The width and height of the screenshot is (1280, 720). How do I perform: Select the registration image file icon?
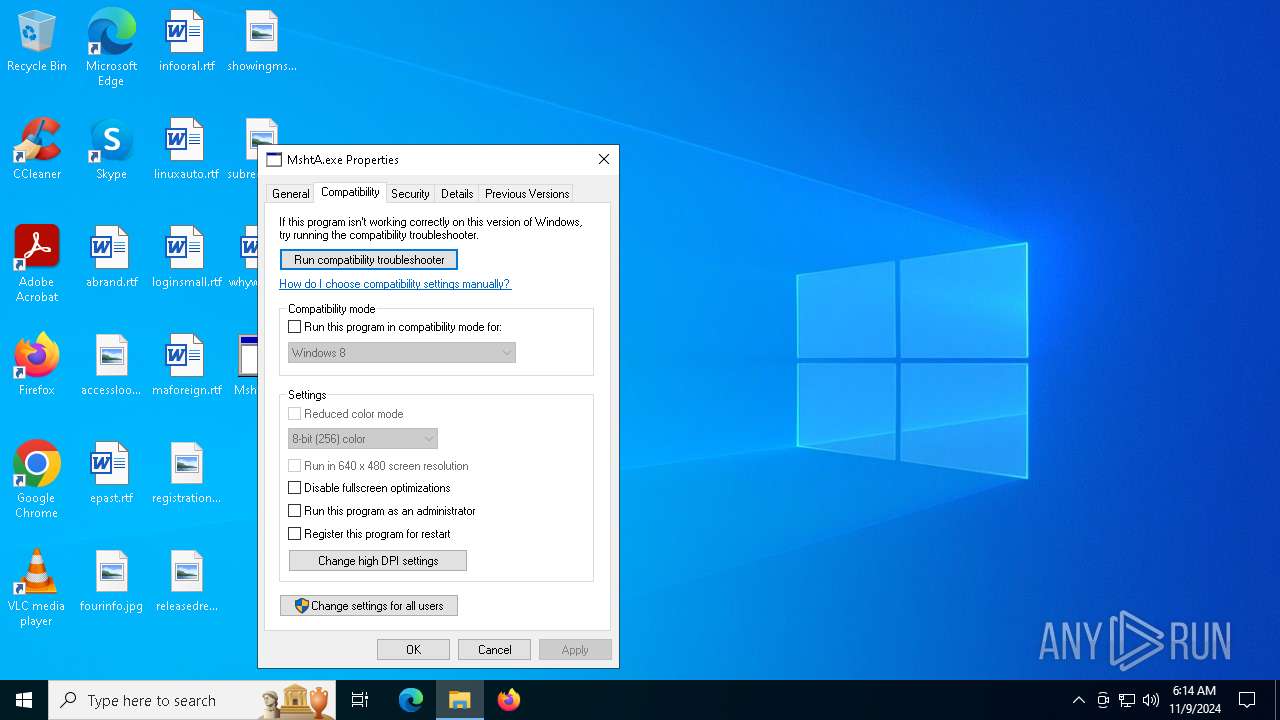pos(186,474)
